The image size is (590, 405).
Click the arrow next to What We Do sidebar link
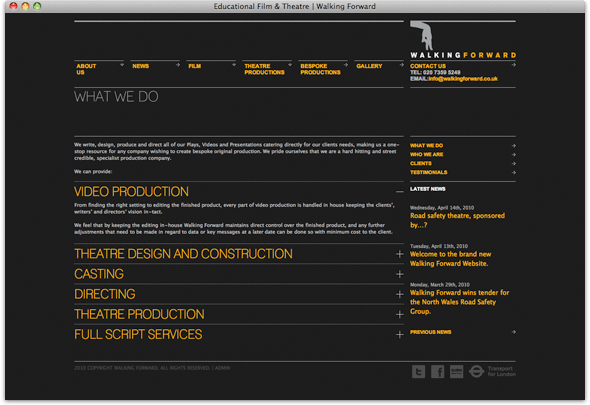tap(514, 146)
